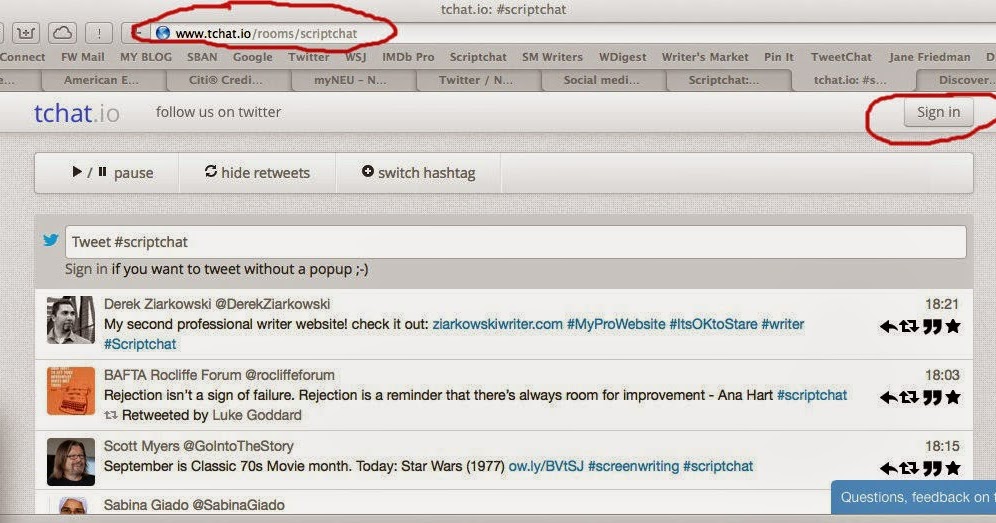Click the blue Twitter bird icon
Viewport: 996px width, 523px height.
tap(51, 240)
